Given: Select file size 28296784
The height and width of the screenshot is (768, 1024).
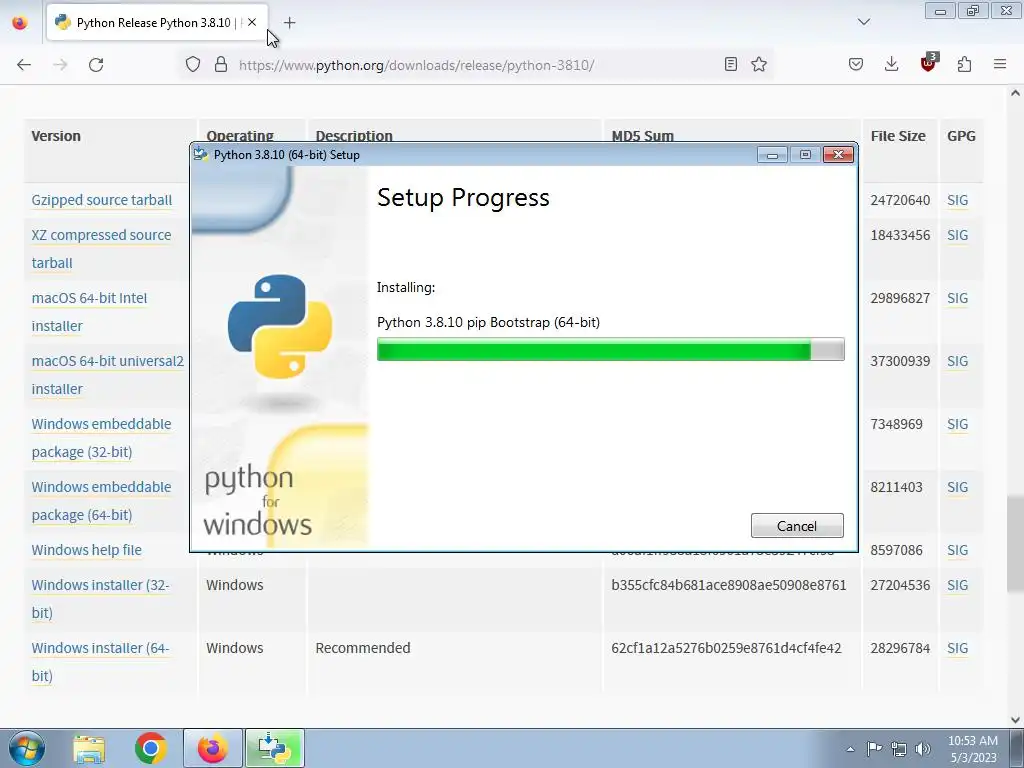Looking at the screenshot, I should pyautogui.click(x=900, y=648).
